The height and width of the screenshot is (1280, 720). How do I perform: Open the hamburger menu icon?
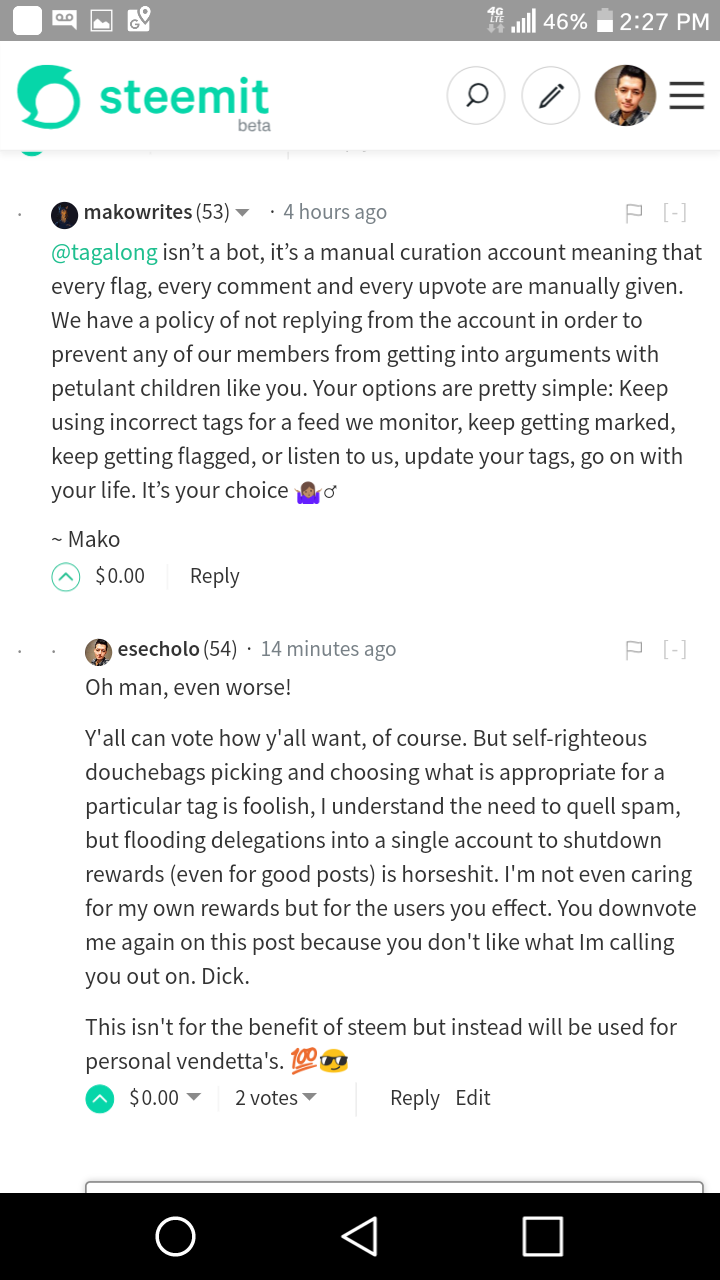(686, 95)
